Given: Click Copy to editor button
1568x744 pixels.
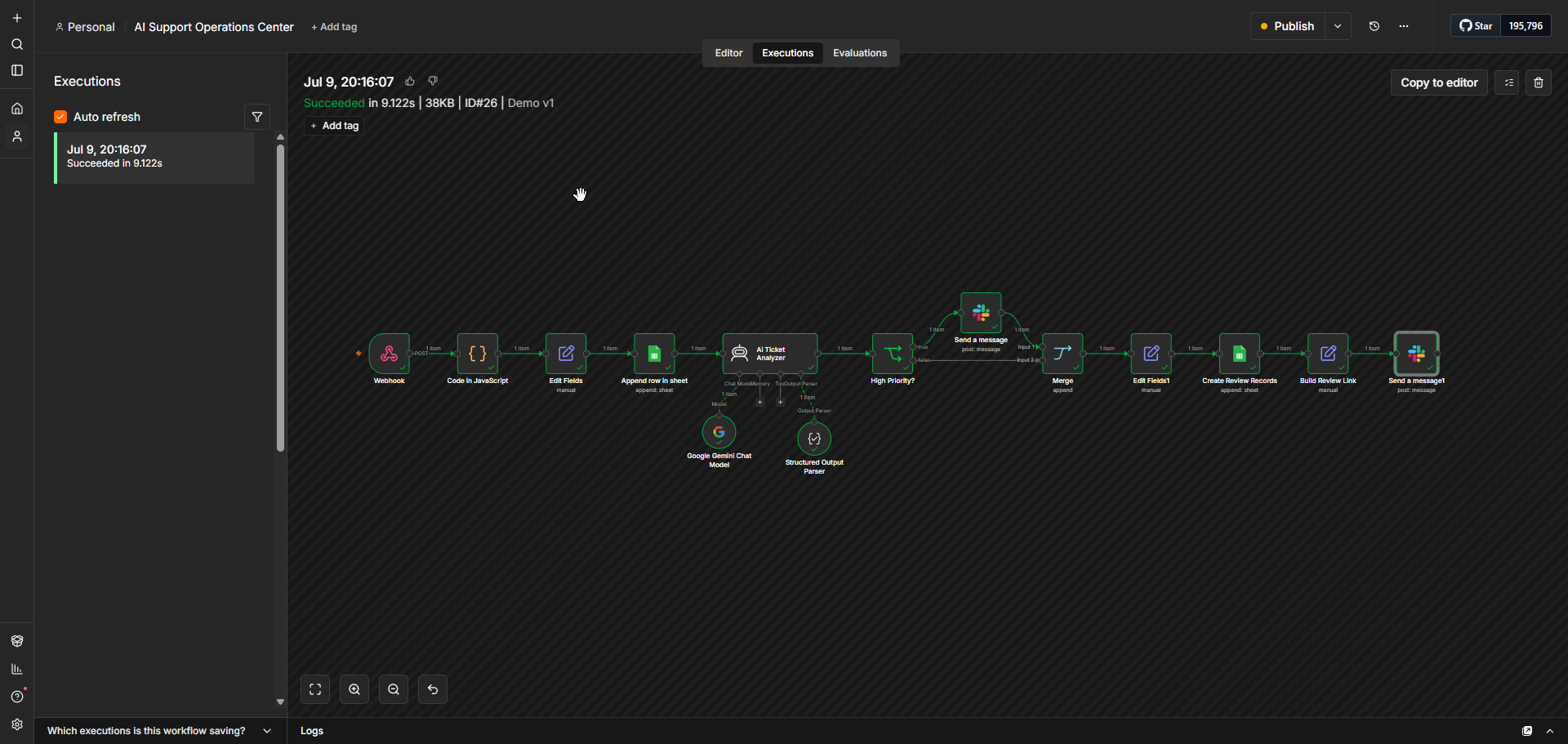Looking at the screenshot, I should pyautogui.click(x=1439, y=82).
